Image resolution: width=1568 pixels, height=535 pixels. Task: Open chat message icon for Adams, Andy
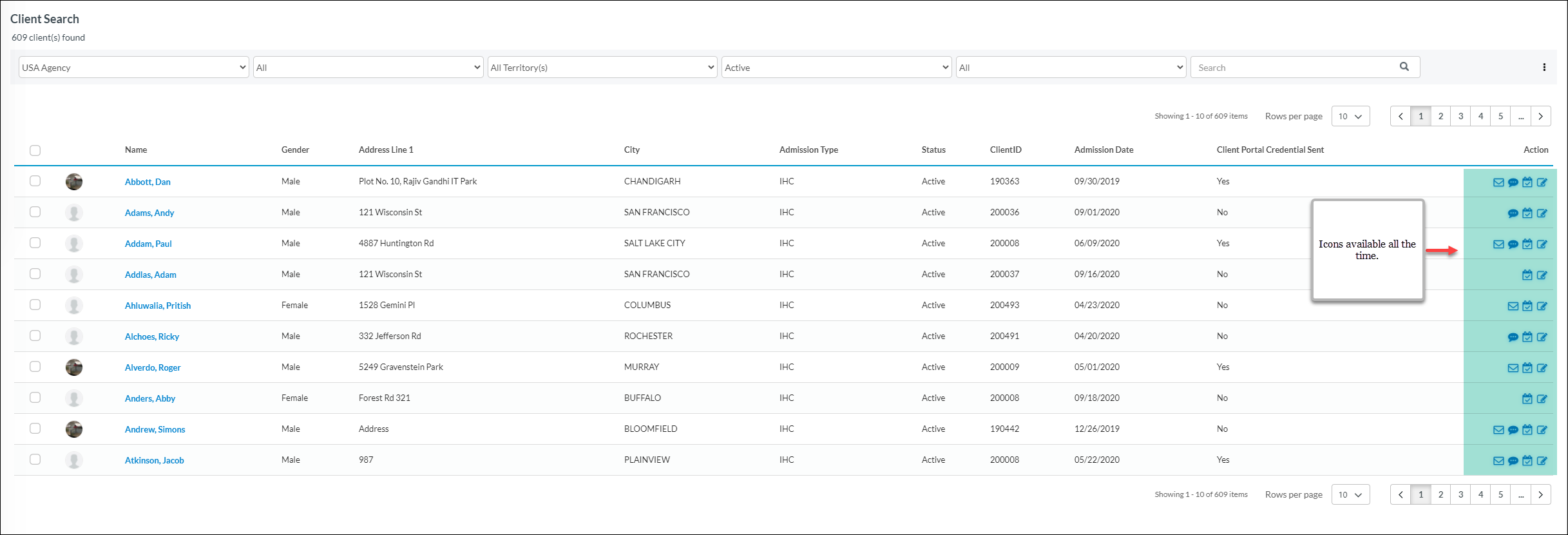tap(1513, 213)
